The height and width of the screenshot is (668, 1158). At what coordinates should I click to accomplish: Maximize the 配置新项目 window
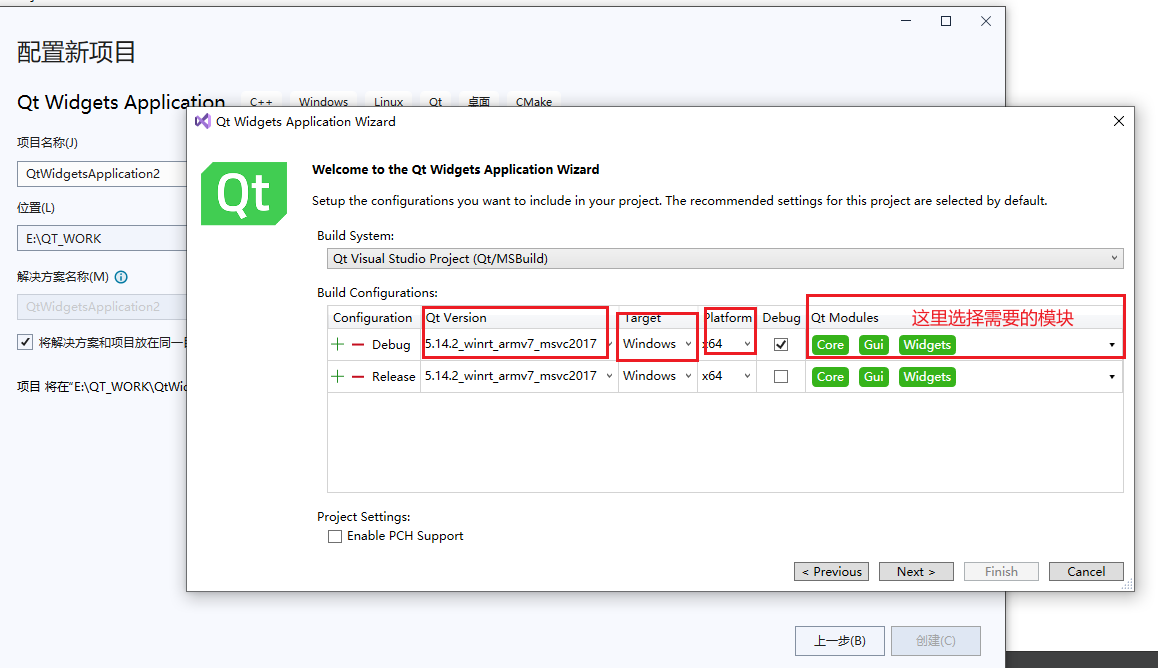946,21
